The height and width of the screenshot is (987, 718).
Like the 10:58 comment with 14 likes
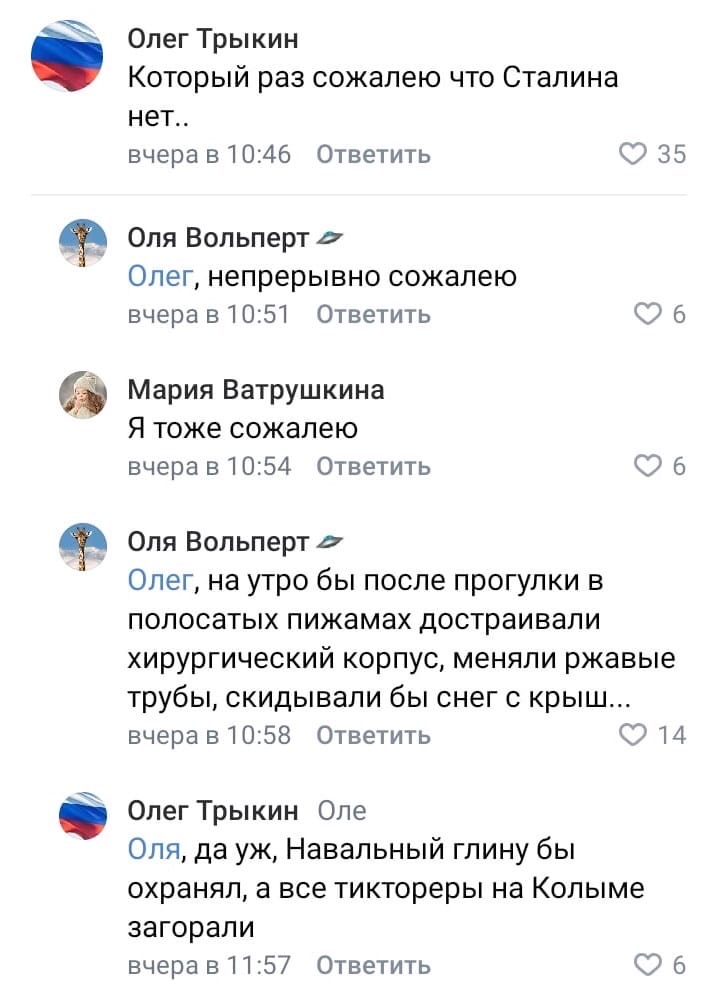click(x=633, y=736)
